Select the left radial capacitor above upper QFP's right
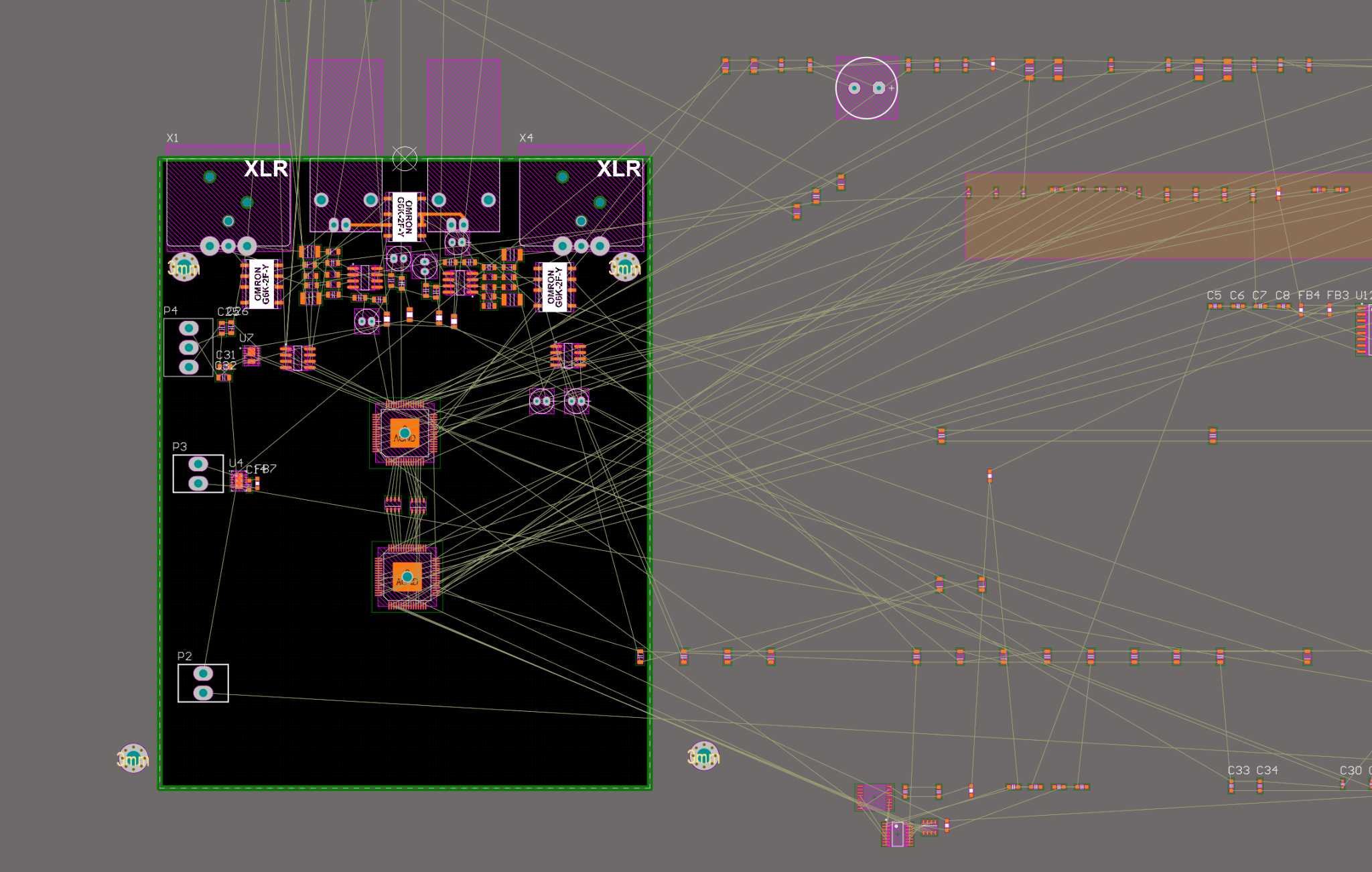Image resolution: width=1372 pixels, height=872 pixels. [541, 401]
